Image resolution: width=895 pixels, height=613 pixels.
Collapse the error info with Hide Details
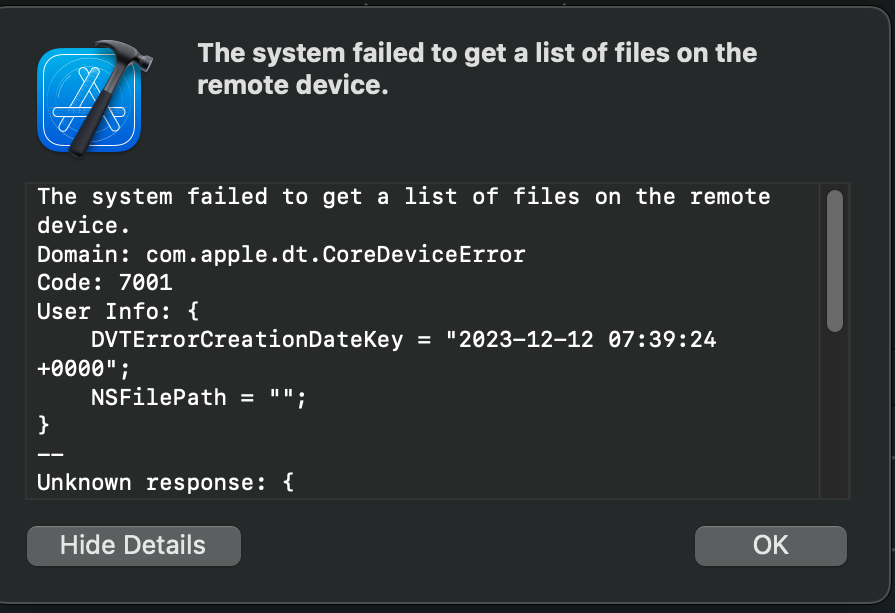134,546
